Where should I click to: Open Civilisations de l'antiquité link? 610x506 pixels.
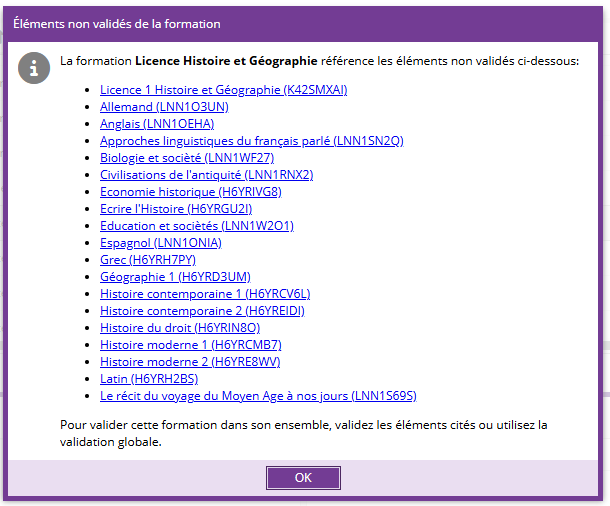206,175
